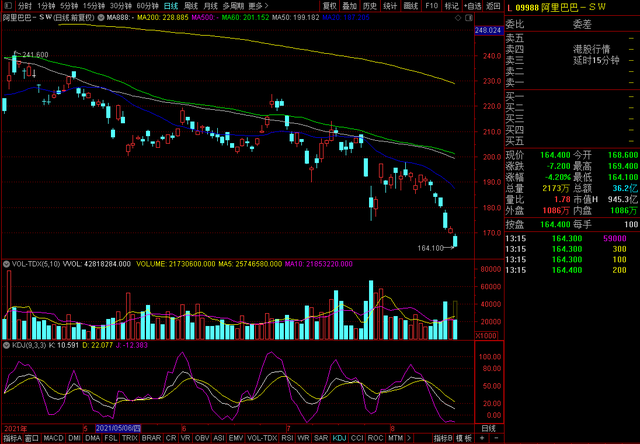This screenshot has width=640, height=444.
Task: Zoom out chart with minus button
Action: coord(496,438)
